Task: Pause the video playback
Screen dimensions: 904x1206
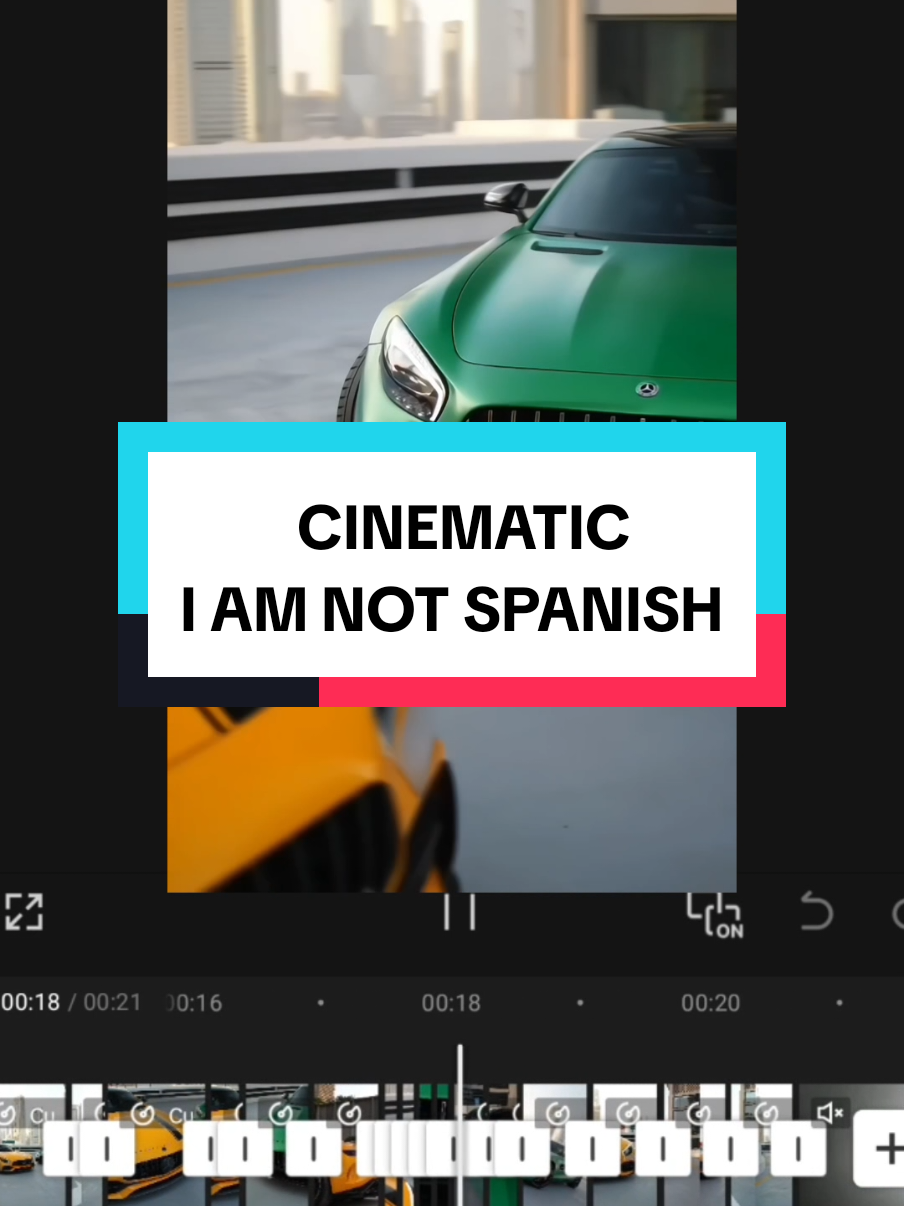Action: 459,912
